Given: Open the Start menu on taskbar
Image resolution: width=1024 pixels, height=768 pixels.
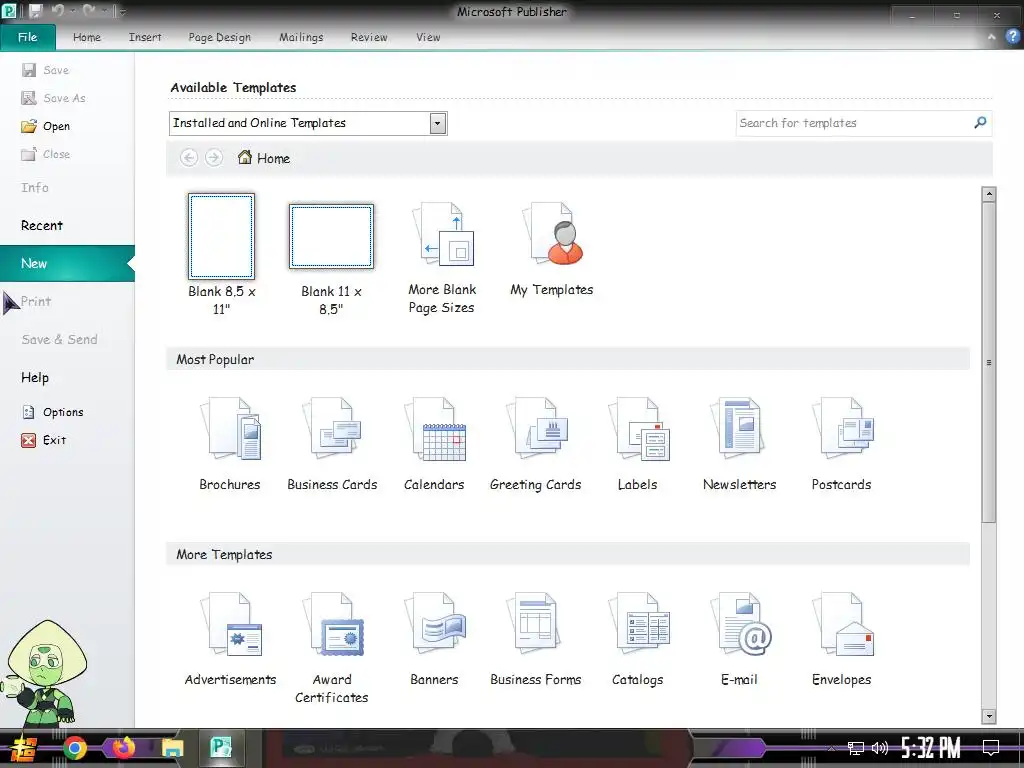Looking at the screenshot, I should pyautogui.click(x=24, y=748).
